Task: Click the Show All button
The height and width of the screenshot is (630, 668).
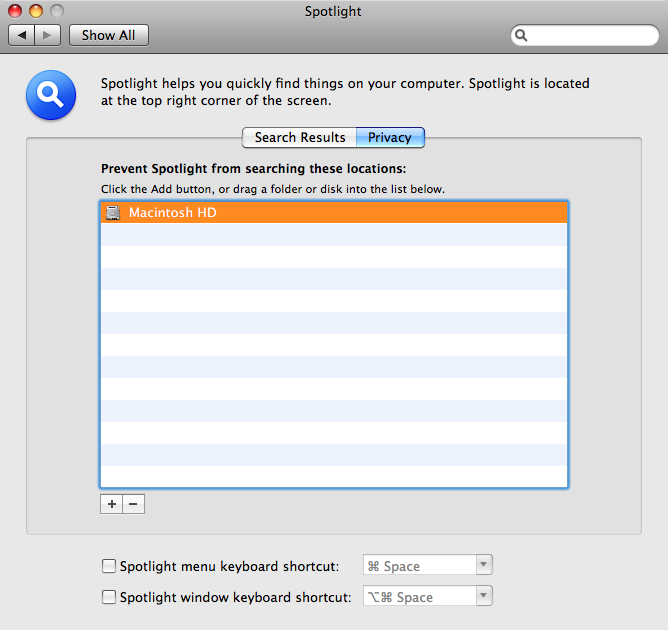Action: (109, 35)
